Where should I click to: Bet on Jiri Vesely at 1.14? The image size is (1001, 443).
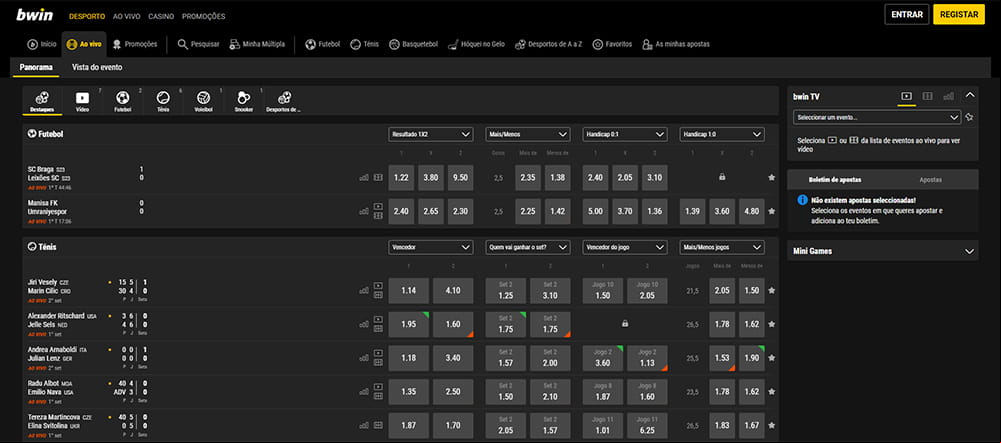pos(409,290)
